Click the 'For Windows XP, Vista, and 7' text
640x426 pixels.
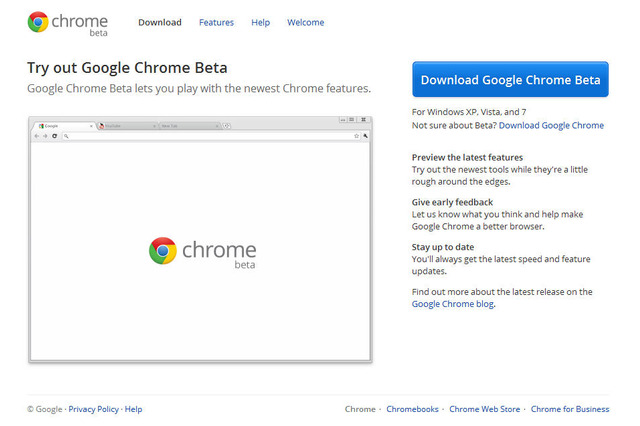(469, 112)
